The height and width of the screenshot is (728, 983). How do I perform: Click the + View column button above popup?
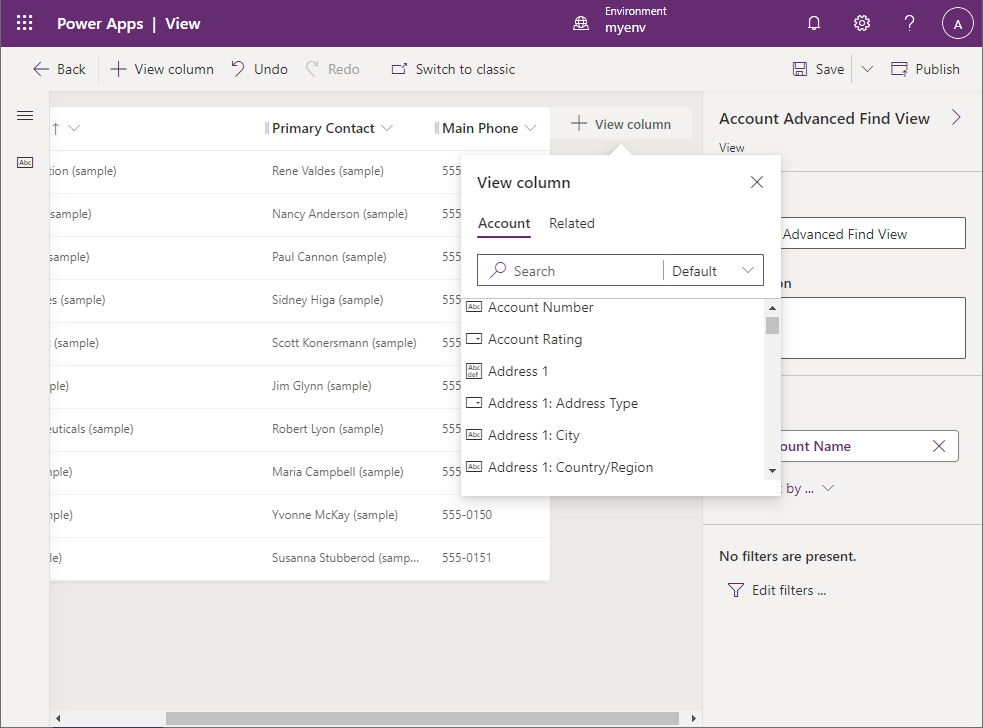pos(621,124)
